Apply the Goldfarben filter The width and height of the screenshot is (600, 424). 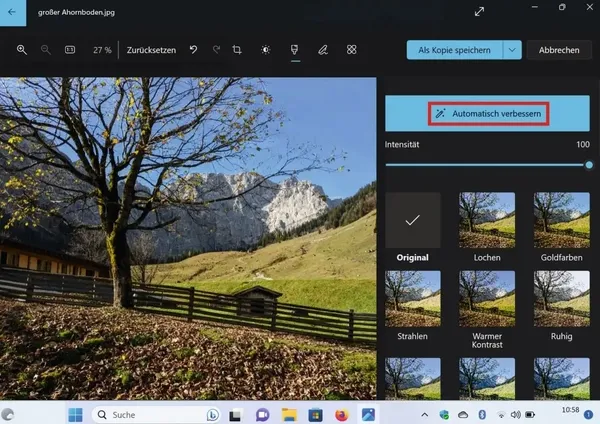(560, 220)
